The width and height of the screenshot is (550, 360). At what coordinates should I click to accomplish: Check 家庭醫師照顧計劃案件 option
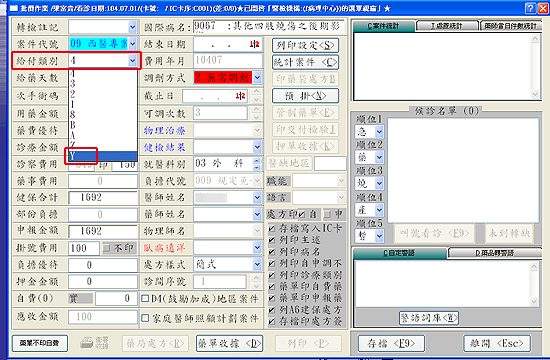(145, 318)
